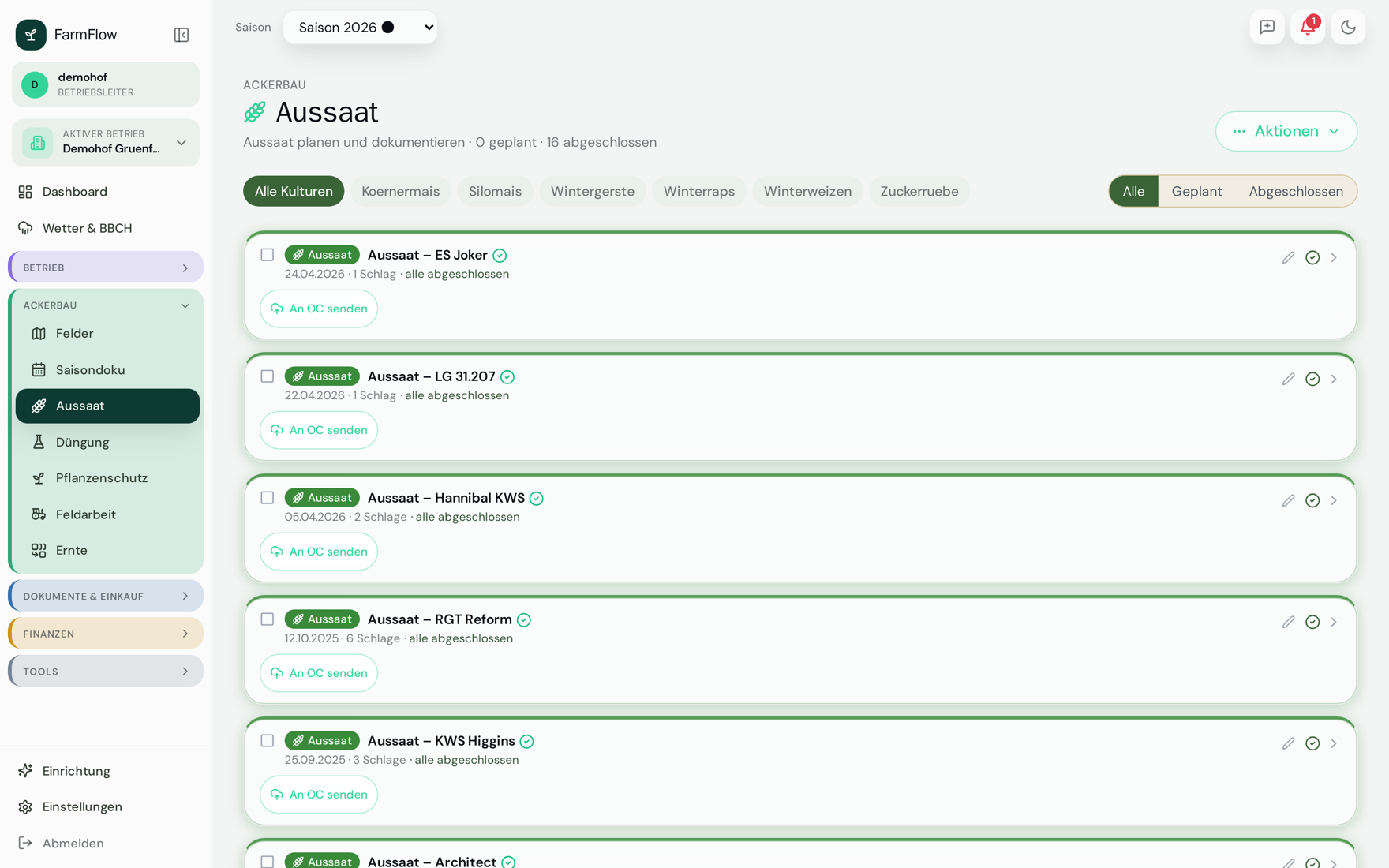Send RGT Reform sowing to OC
This screenshot has width=1389, height=868.
click(x=319, y=673)
